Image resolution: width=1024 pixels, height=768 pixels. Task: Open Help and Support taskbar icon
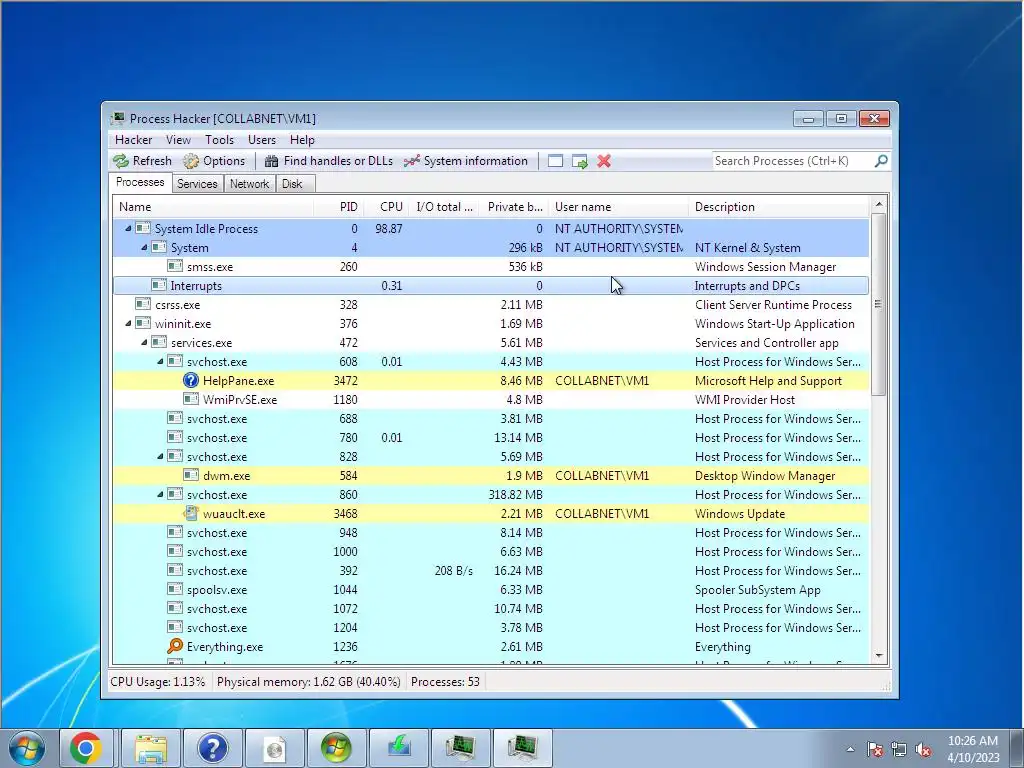(212, 748)
